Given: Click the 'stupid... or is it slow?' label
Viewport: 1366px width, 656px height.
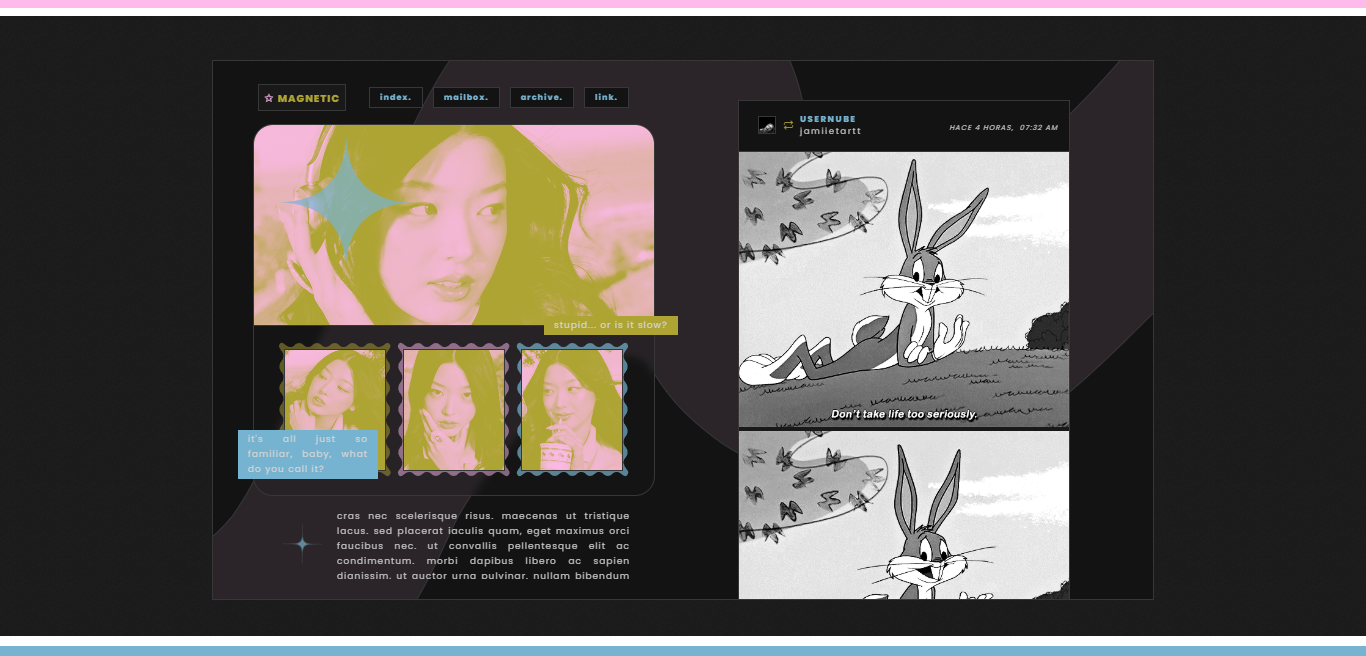Looking at the screenshot, I should point(611,325).
